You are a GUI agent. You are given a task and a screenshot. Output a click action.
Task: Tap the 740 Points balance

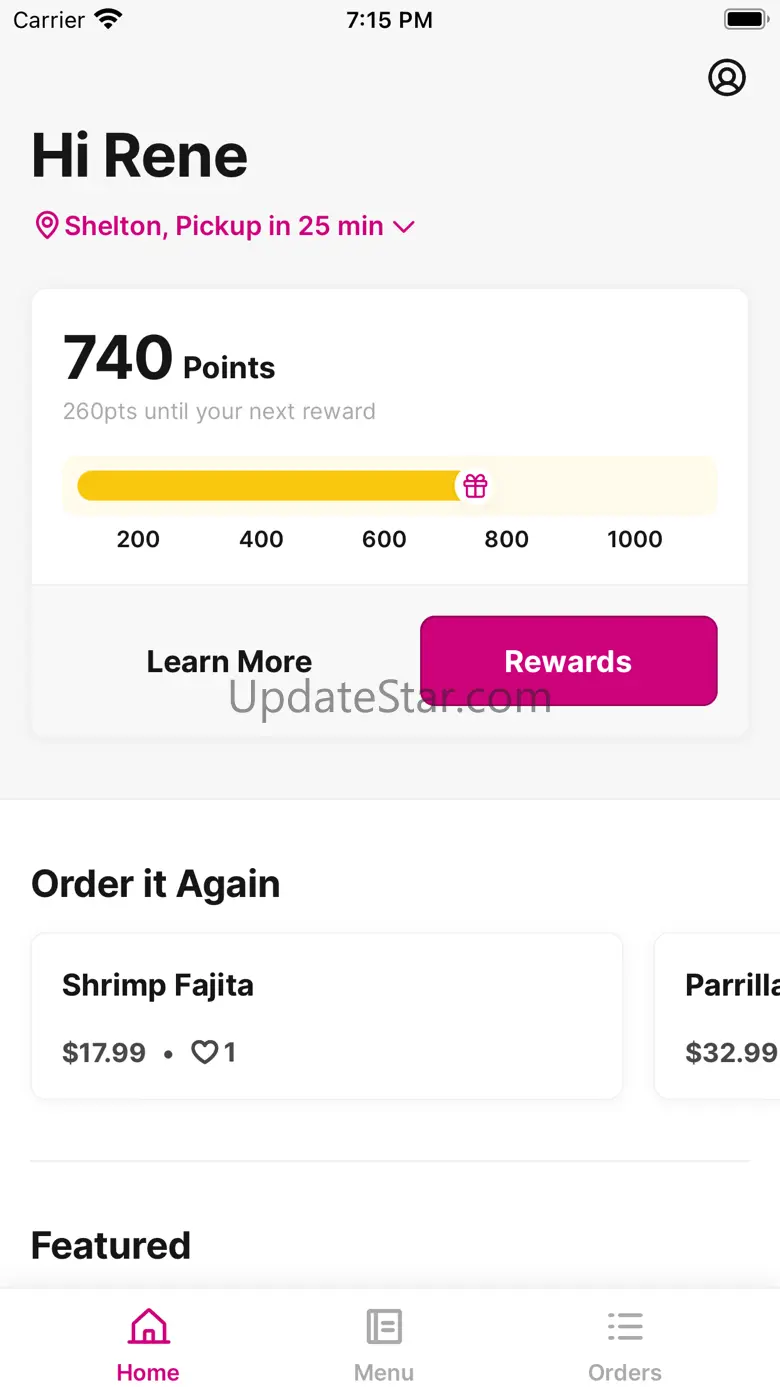click(x=169, y=358)
